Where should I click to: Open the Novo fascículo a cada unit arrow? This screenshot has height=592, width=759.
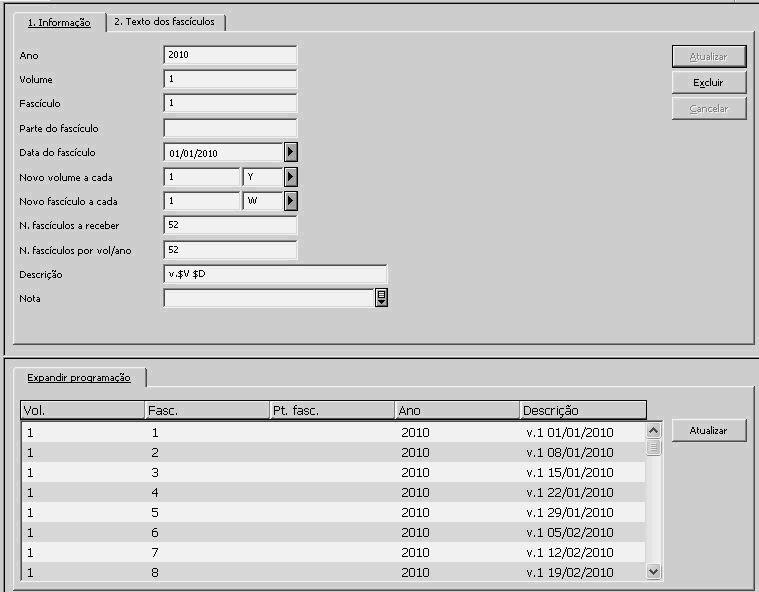coord(290,201)
